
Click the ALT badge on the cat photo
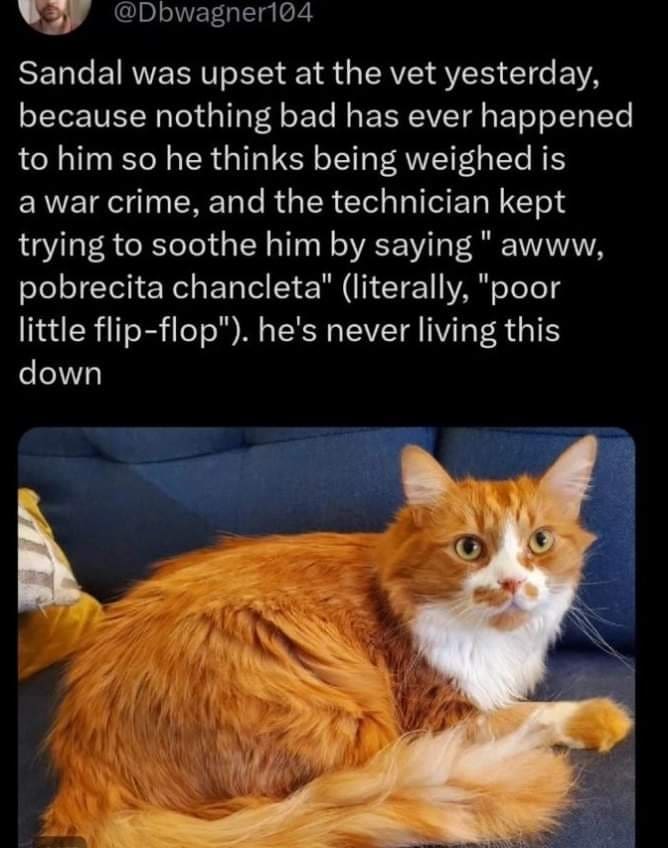pyautogui.click(x=58, y=842)
